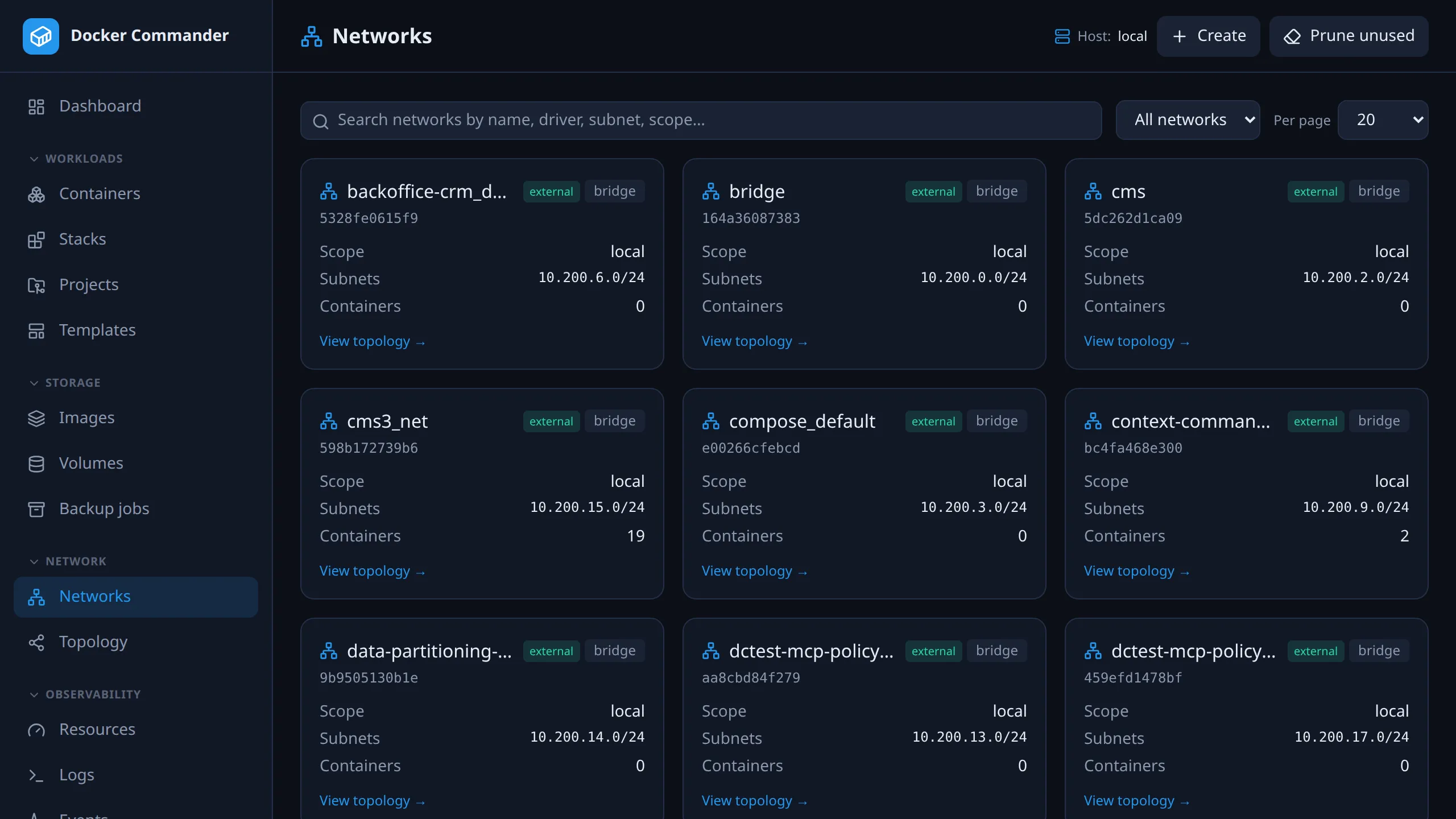
Task: Click the Backup jobs archive icon
Action: [x=36, y=509]
